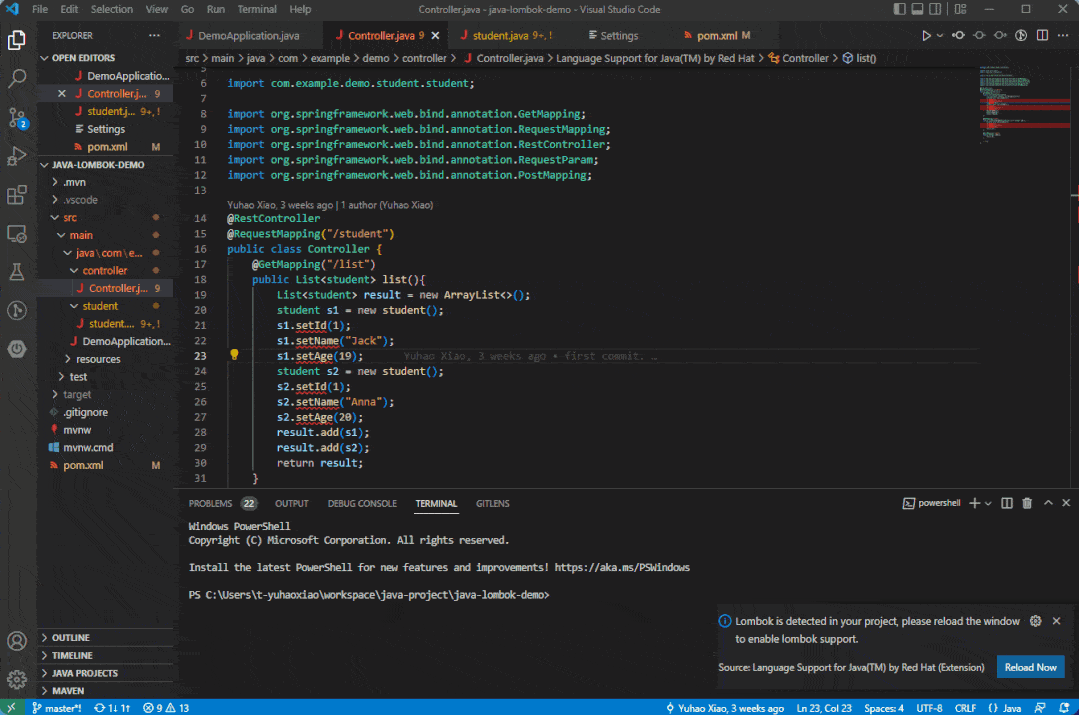The image size is (1079, 715).
Task: Open the Source Control view
Action: (17, 117)
